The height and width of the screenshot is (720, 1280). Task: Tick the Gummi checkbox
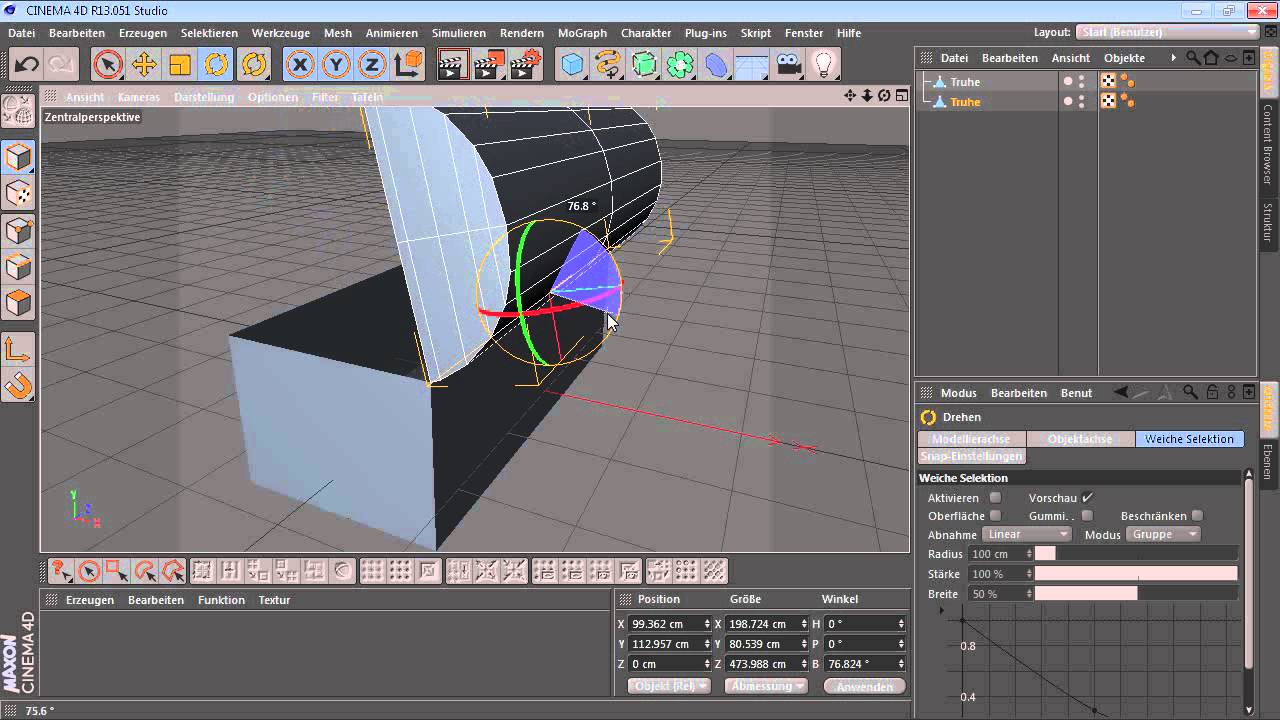click(x=1087, y=516)
